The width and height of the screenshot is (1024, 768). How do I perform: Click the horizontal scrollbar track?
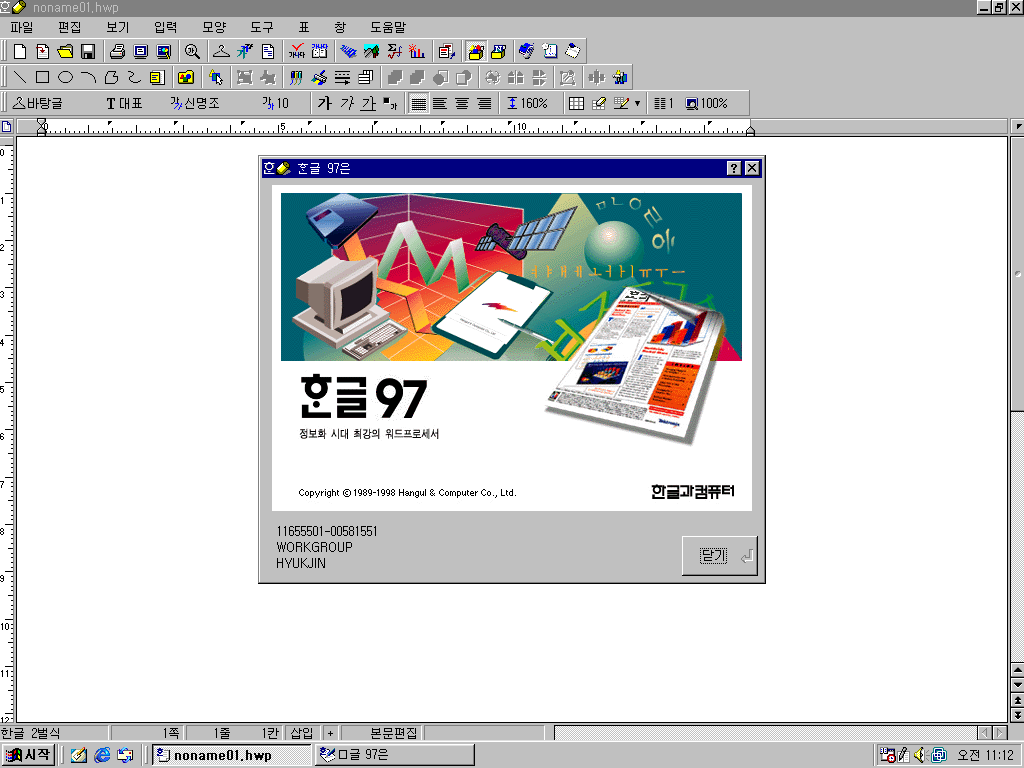[x=765, y=733]
